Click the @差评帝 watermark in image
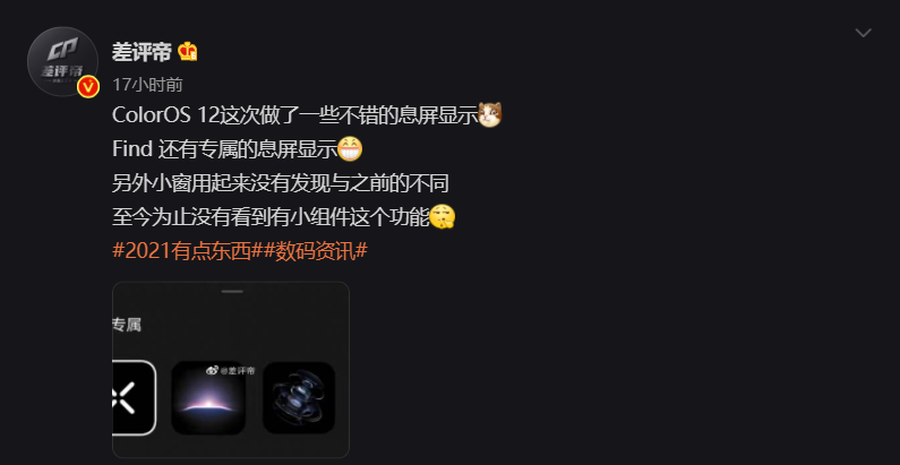The image size is (900, 465). click(231, 371)
